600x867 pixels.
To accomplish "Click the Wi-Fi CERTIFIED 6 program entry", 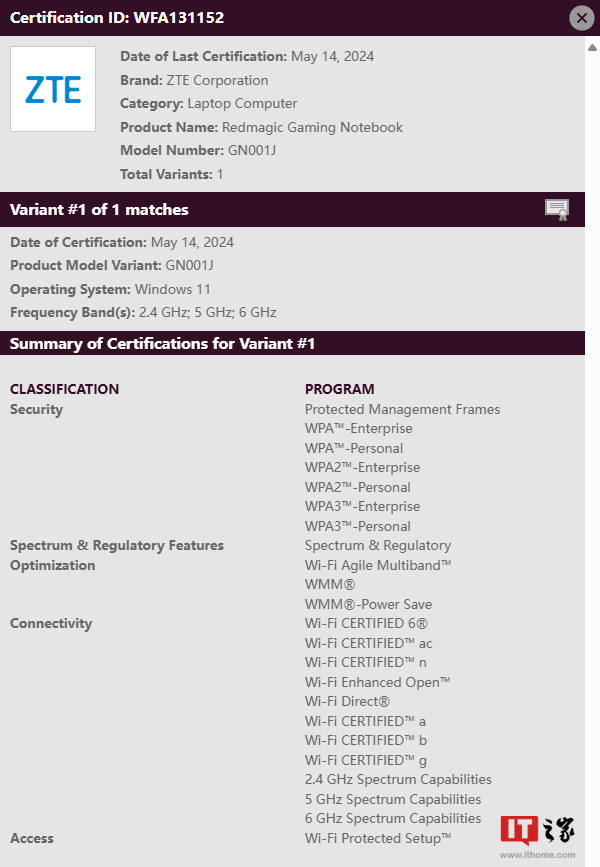I will [x=366, y=623].
